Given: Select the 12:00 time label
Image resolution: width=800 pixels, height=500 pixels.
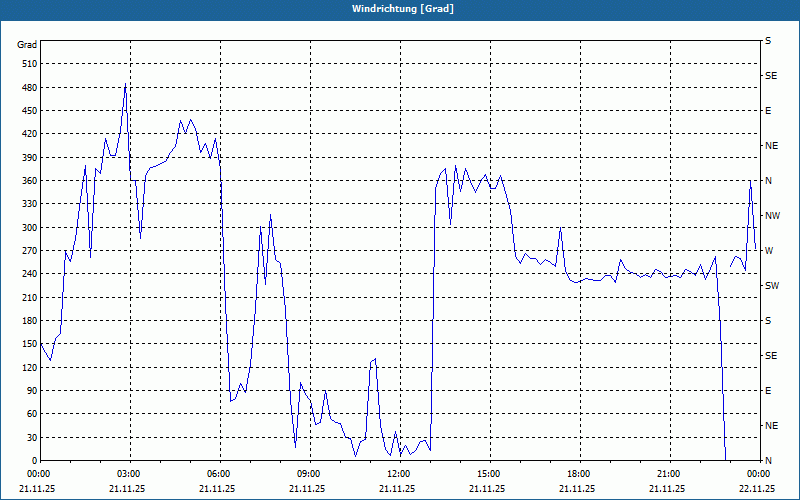Looking at the screenshot, I should 398,474.
